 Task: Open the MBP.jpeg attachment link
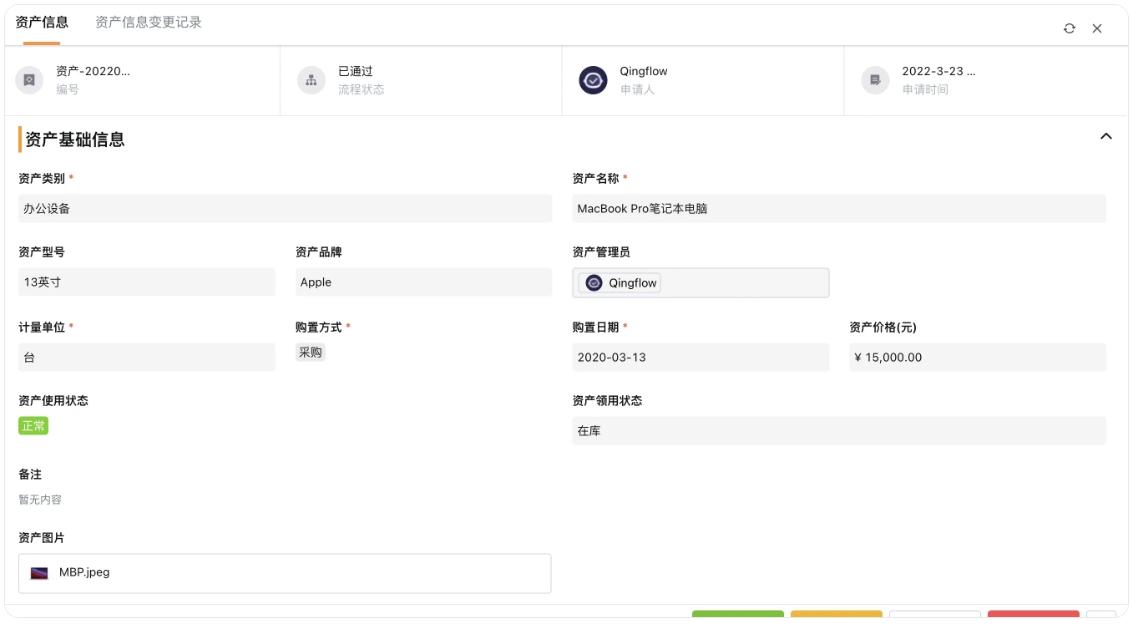[84, 573]
